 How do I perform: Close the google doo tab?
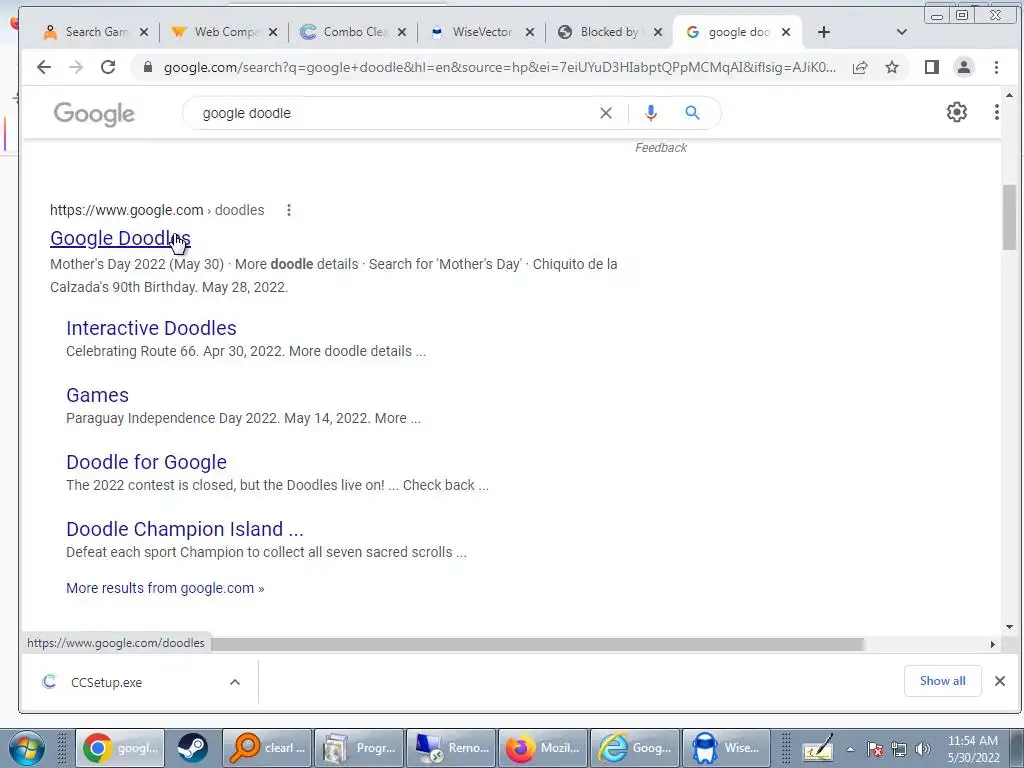point(786,32)
